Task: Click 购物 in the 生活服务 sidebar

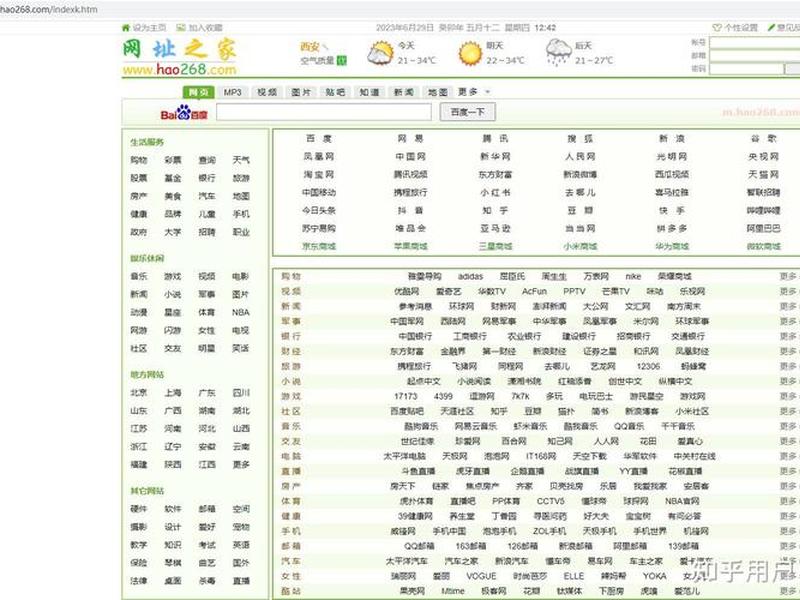Action: pos(139,160)
